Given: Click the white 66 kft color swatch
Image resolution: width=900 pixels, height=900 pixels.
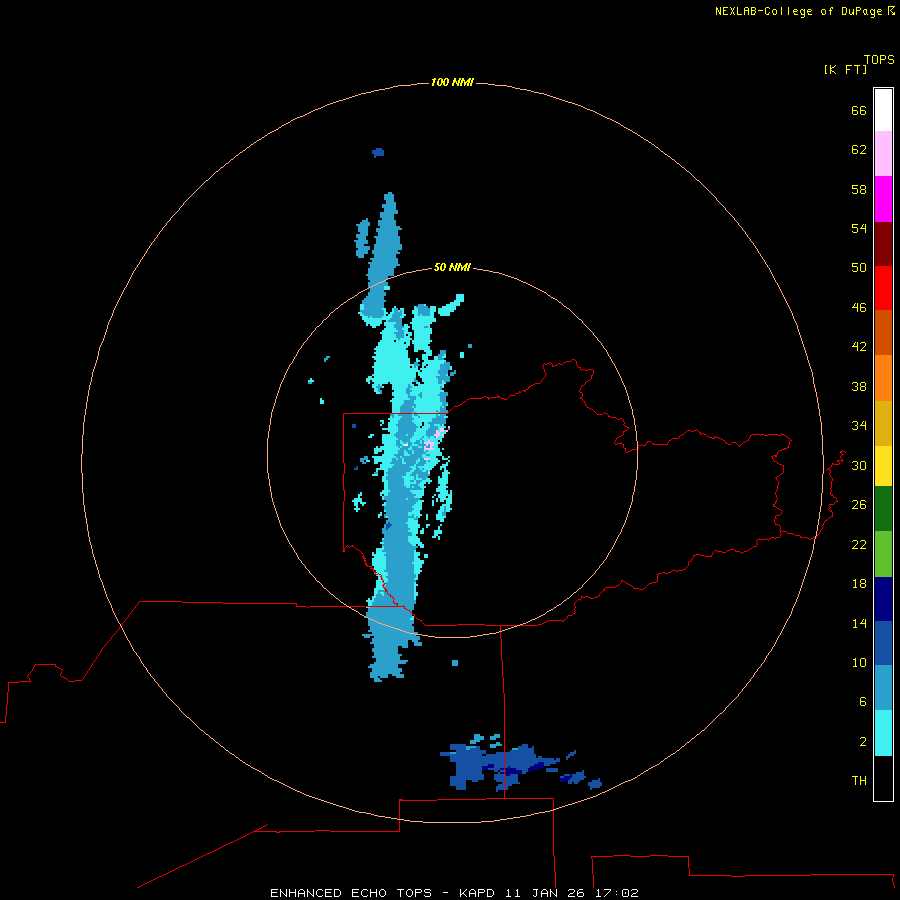Looking at the screenshot, I should 883,110.
